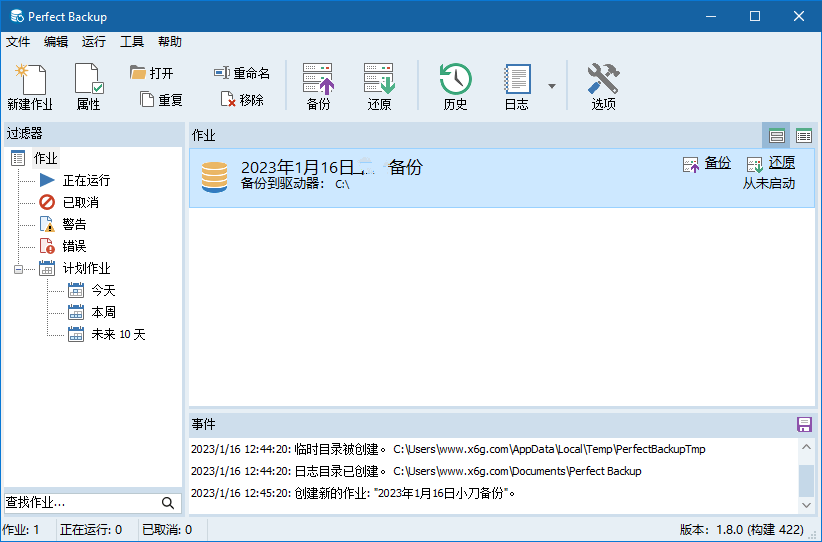Open the 日志 (Log) toolbar icon
822x542 pixels.
[x=516, y=85]
